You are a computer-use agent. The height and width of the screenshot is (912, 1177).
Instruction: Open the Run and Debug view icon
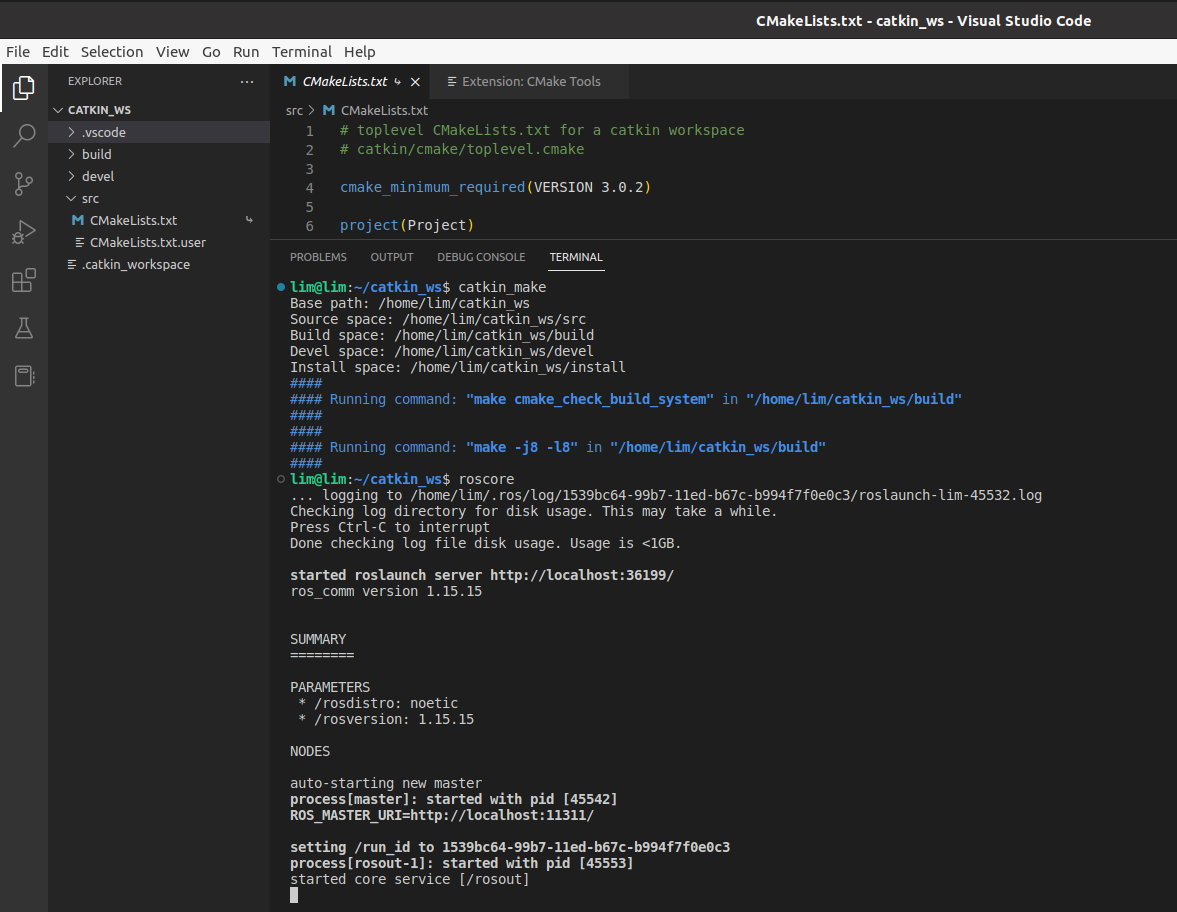coord(24,232)
